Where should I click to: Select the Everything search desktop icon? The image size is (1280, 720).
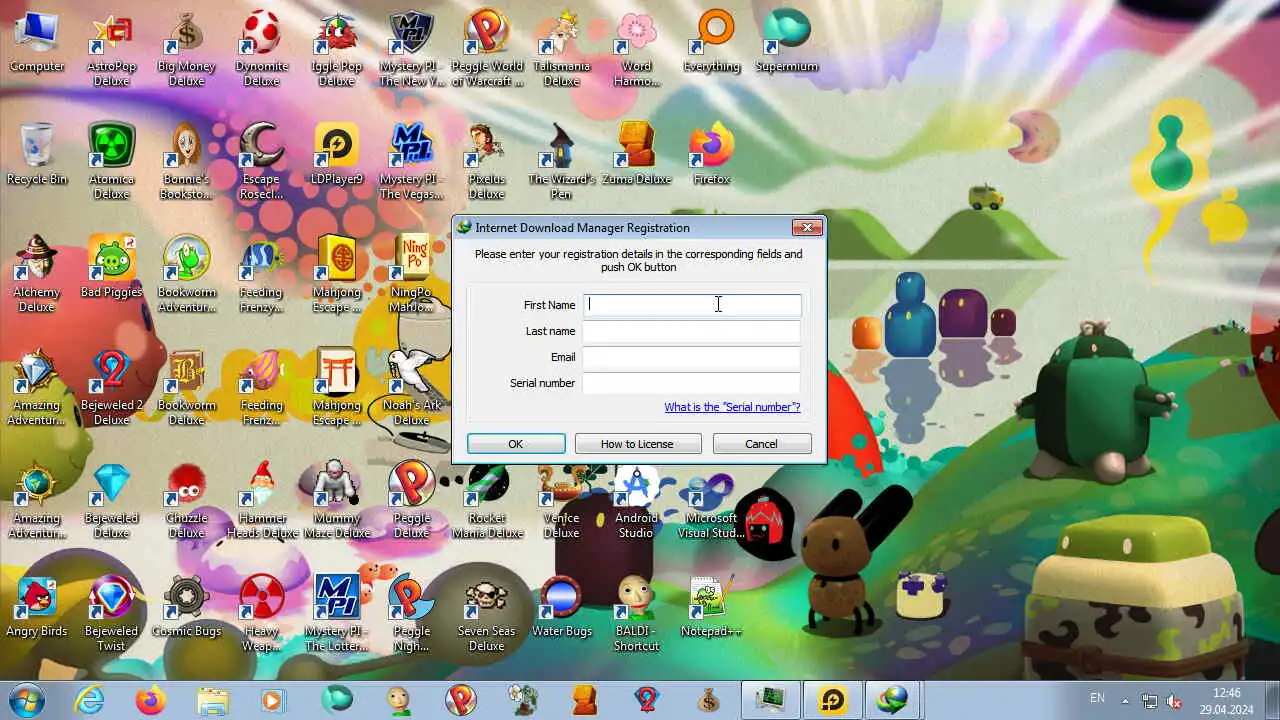712,42
